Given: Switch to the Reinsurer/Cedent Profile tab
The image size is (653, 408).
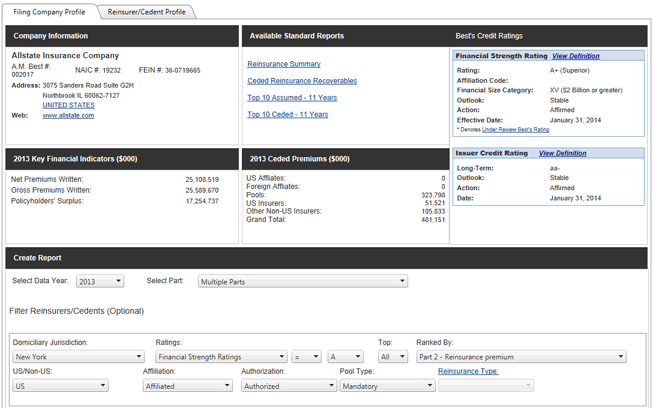Looking at the screenshot, I should coord(146,12).
